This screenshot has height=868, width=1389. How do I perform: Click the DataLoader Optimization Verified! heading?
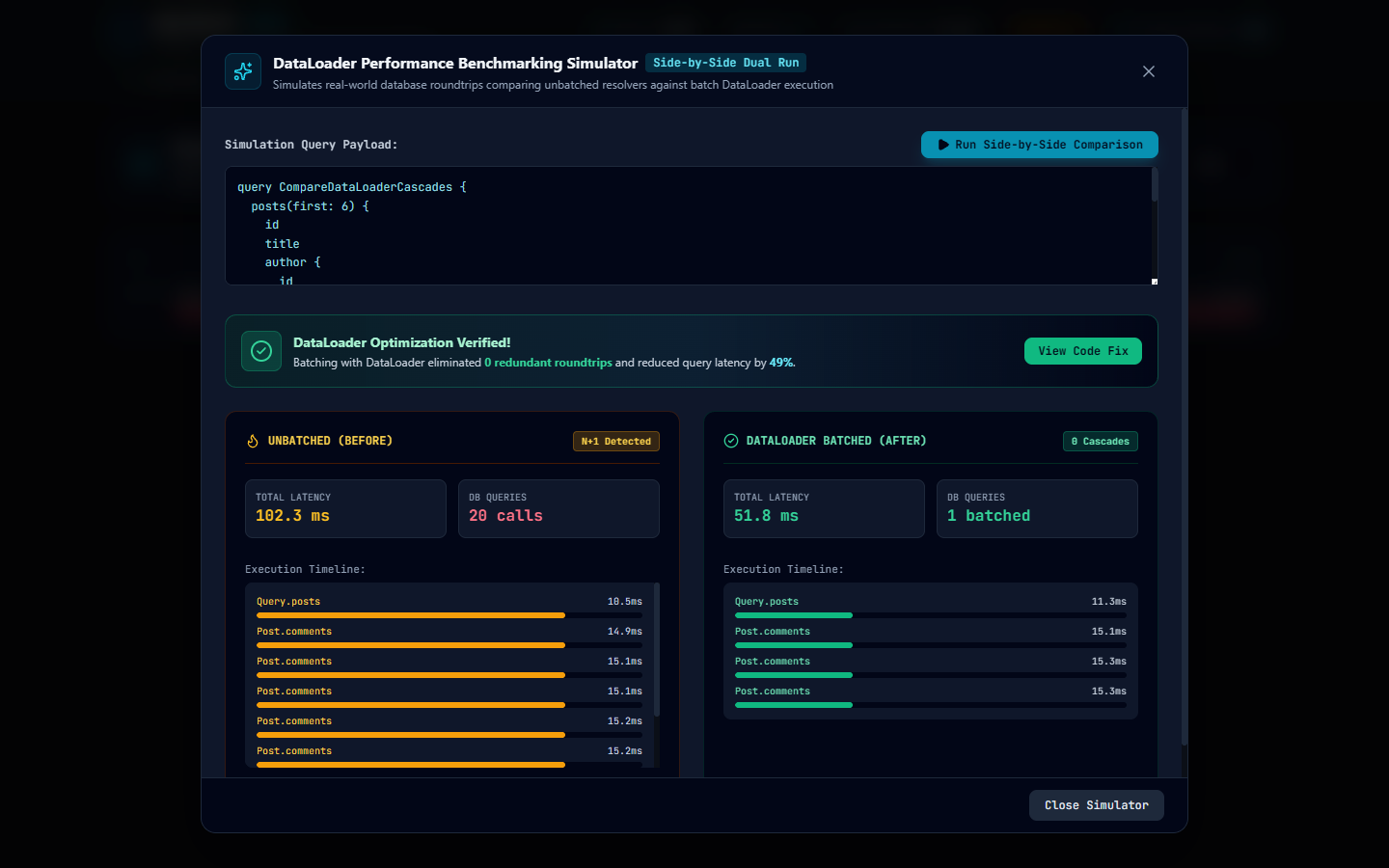402,342
